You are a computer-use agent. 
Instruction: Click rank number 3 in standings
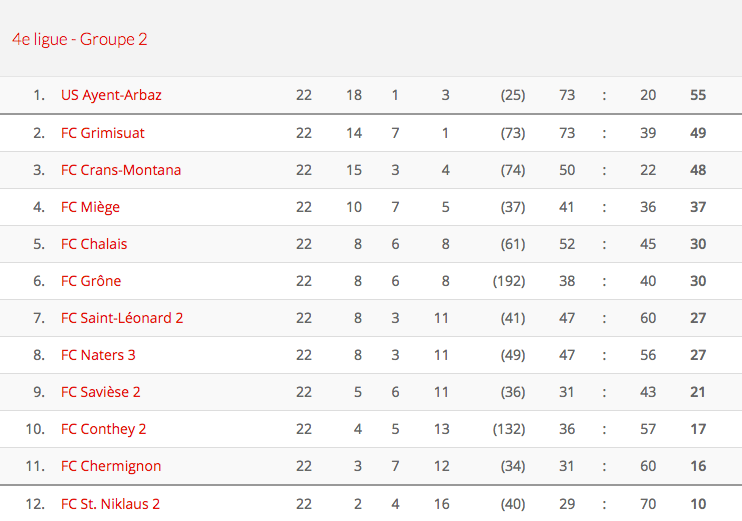point(39,170)
